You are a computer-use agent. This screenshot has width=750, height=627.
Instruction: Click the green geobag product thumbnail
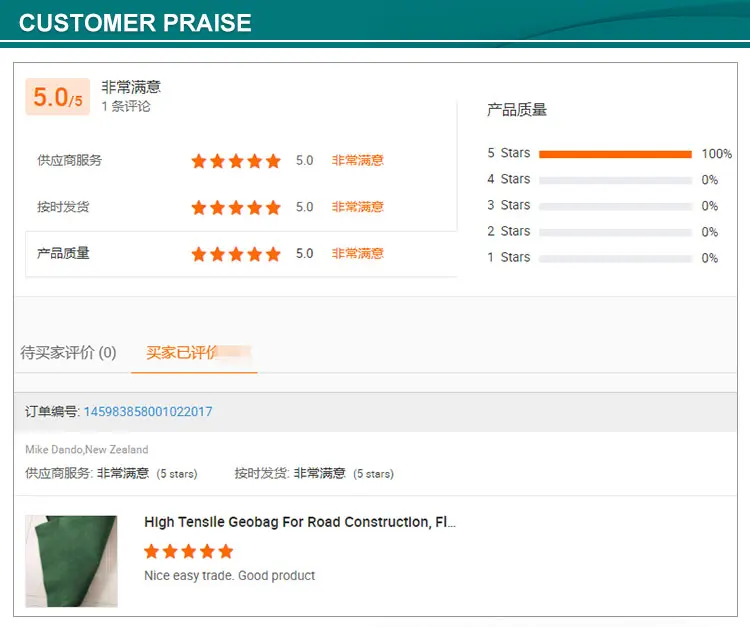(71, 561)
